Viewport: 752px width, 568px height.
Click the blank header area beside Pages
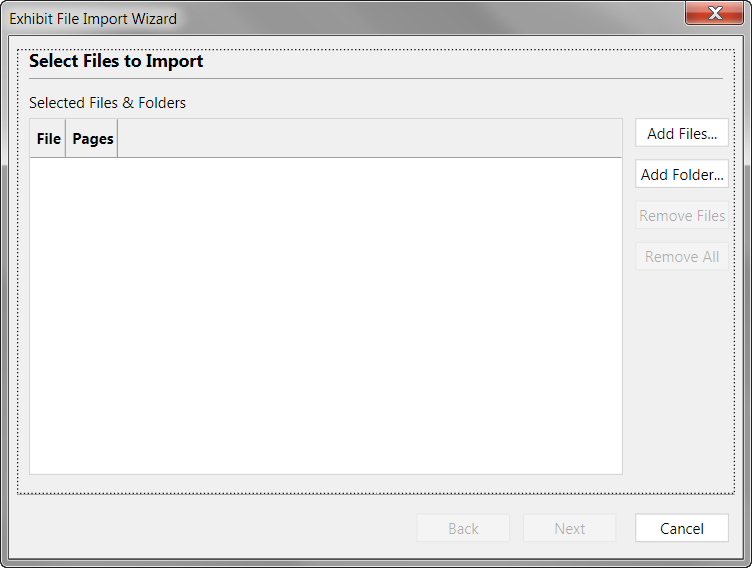[369, 139]
